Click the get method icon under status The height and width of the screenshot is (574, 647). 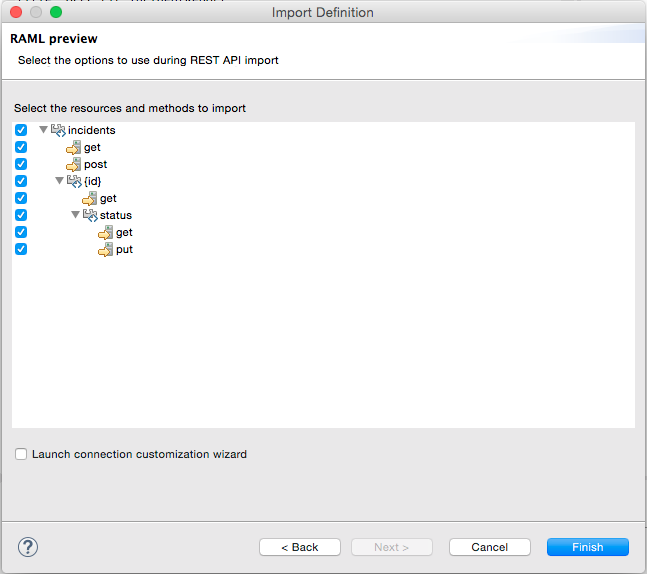tap(106, 232)
